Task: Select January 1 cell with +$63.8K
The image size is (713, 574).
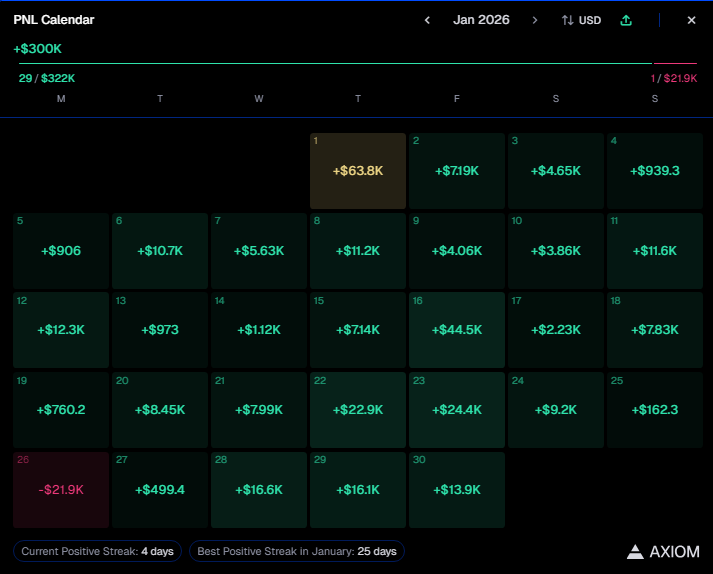Action: click(358, 171)
